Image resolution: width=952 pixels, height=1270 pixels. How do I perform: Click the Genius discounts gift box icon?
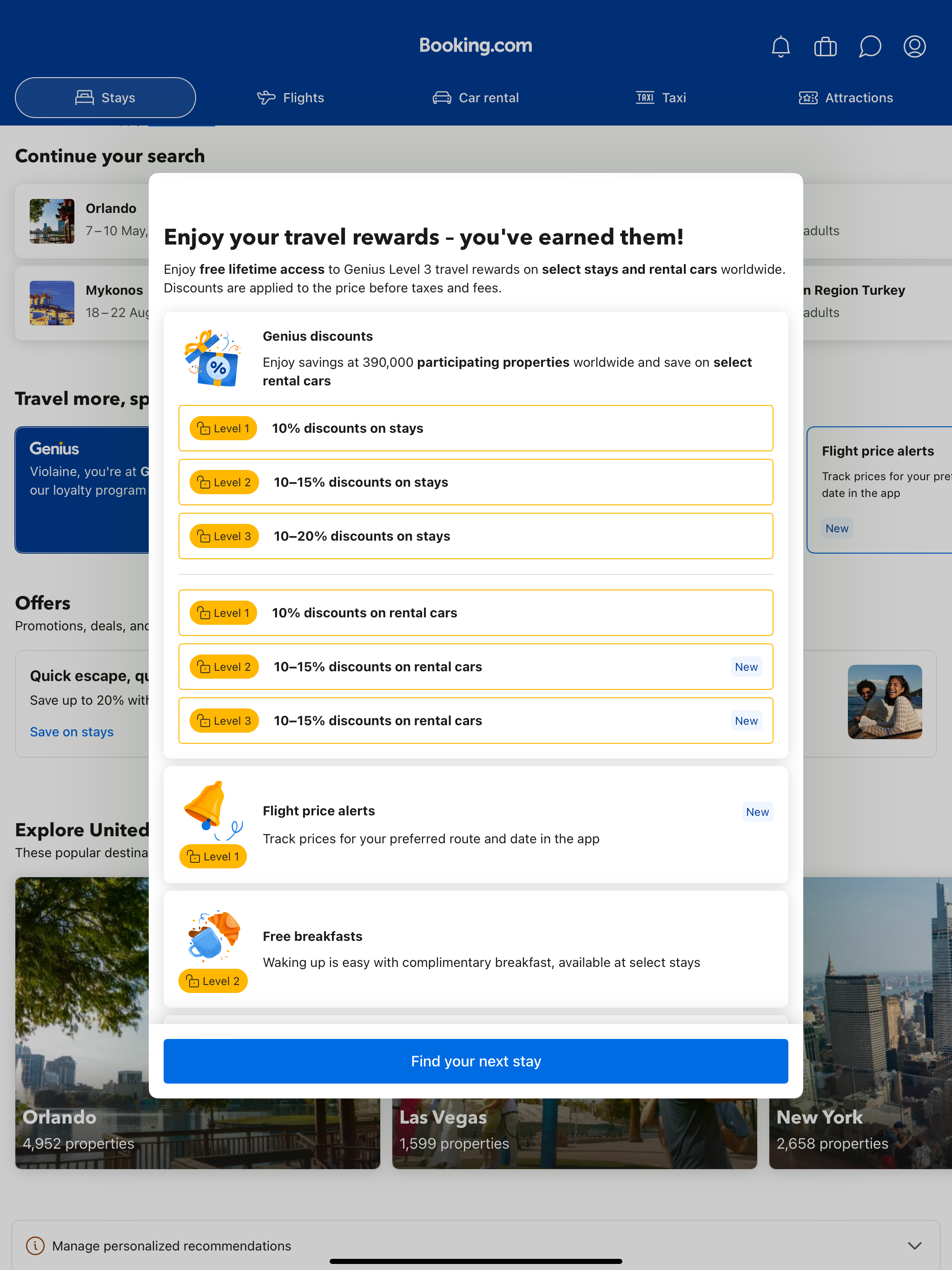[x=213, y=357]
